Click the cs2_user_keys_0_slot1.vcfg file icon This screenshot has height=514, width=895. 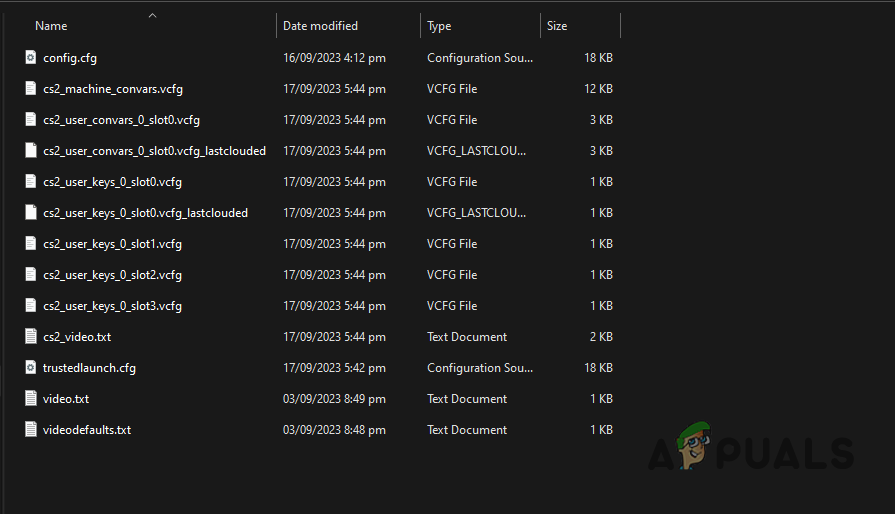[x=31, y=243]
